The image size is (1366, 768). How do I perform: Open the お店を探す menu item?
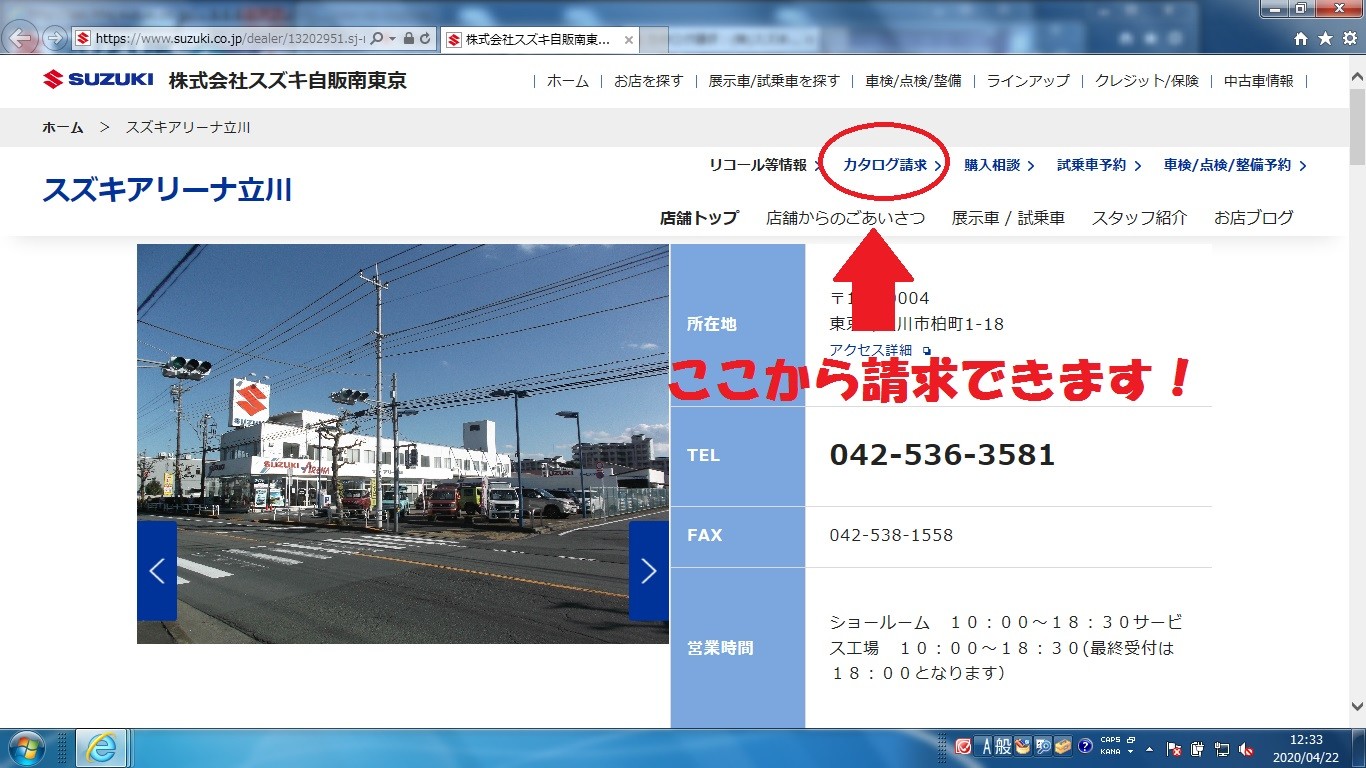tap(649, 81)
